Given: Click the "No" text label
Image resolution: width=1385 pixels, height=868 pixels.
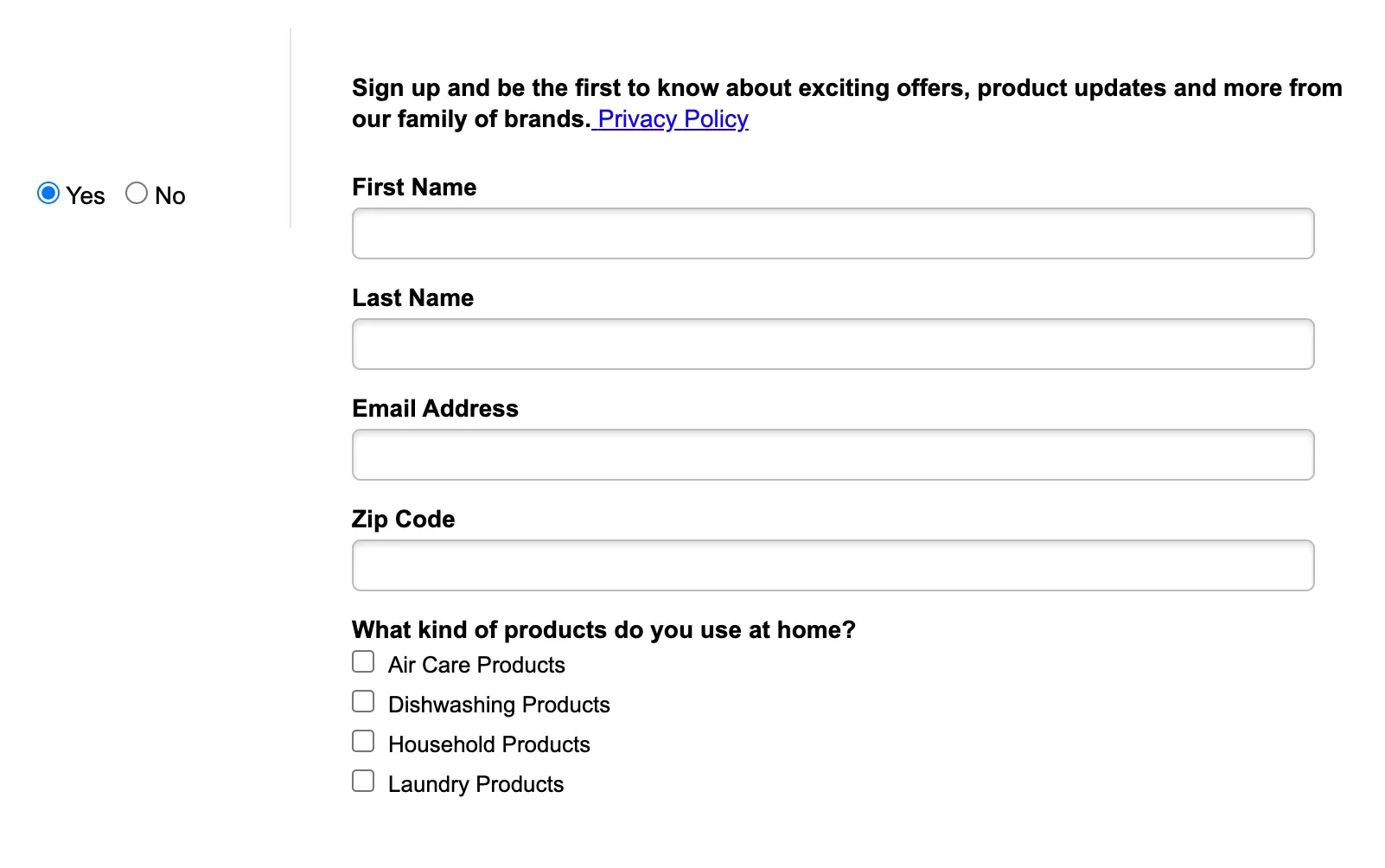Looking at the screenshot, I should (170, 195).
